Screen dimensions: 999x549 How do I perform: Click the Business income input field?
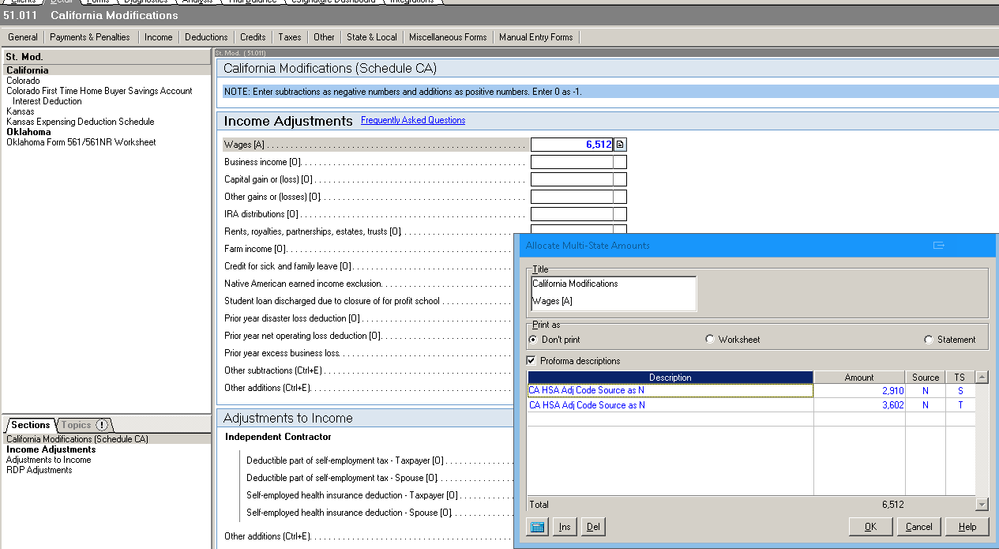click(x=571, y=162)
